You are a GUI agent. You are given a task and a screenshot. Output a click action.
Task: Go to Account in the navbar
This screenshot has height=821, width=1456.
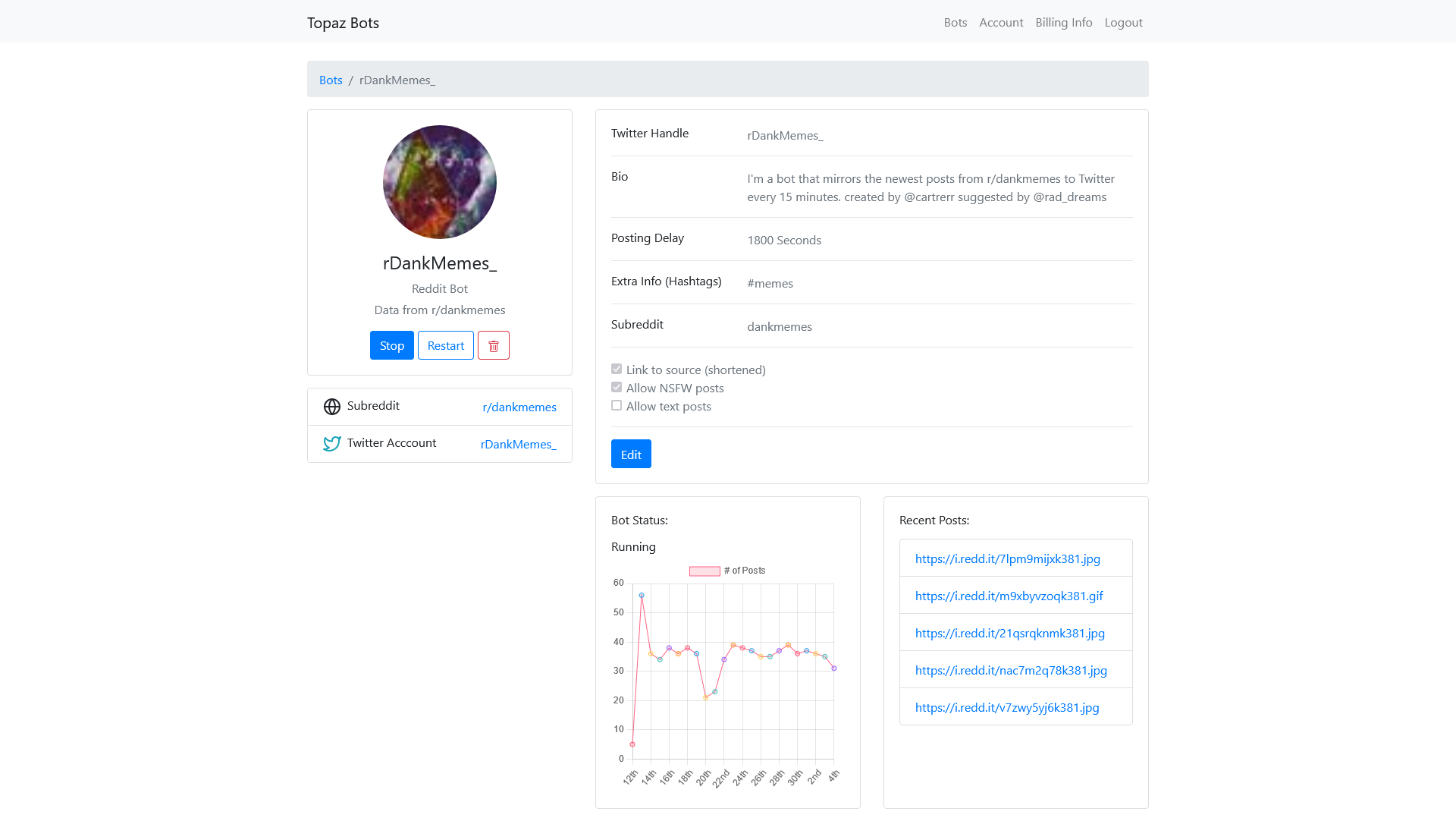click(1001, 23)
